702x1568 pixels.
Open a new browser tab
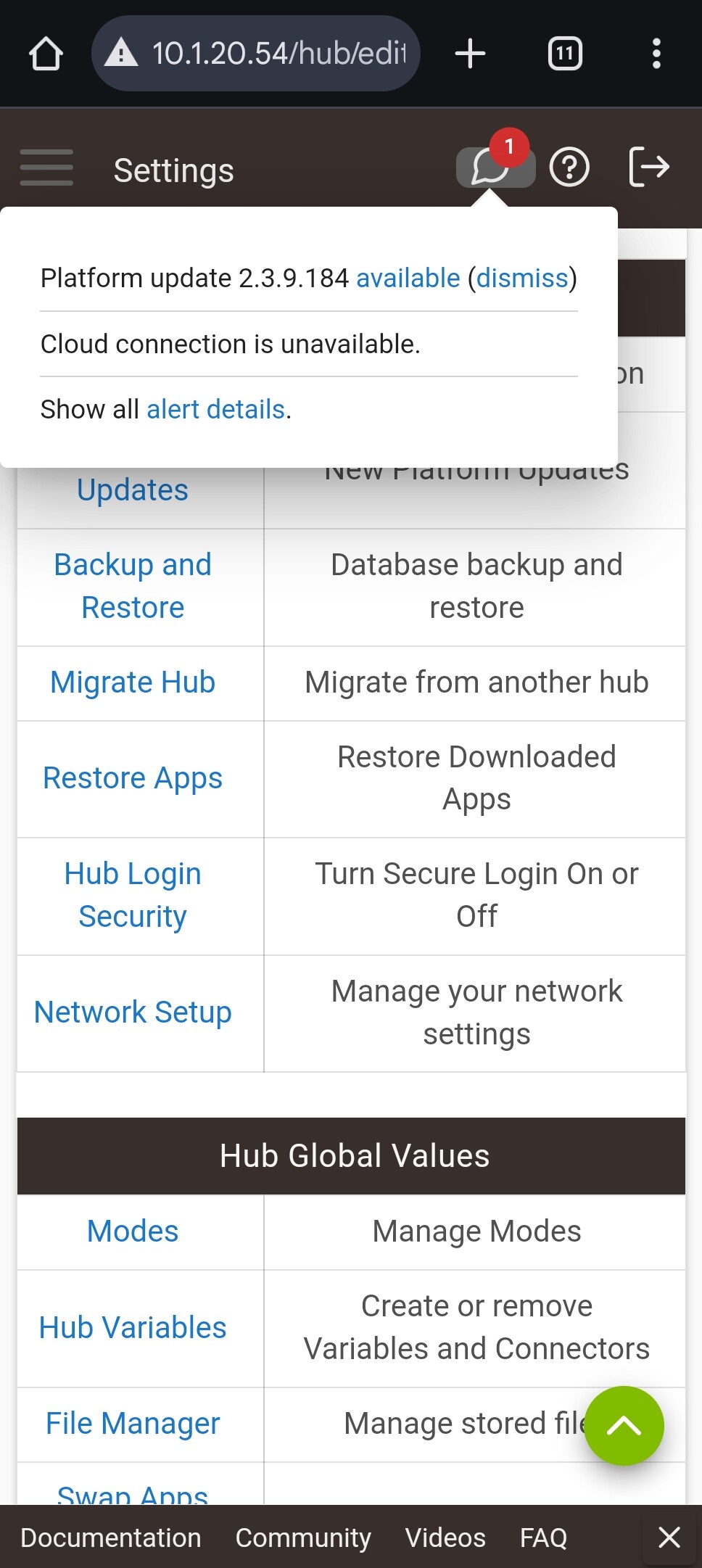(470, 53)
